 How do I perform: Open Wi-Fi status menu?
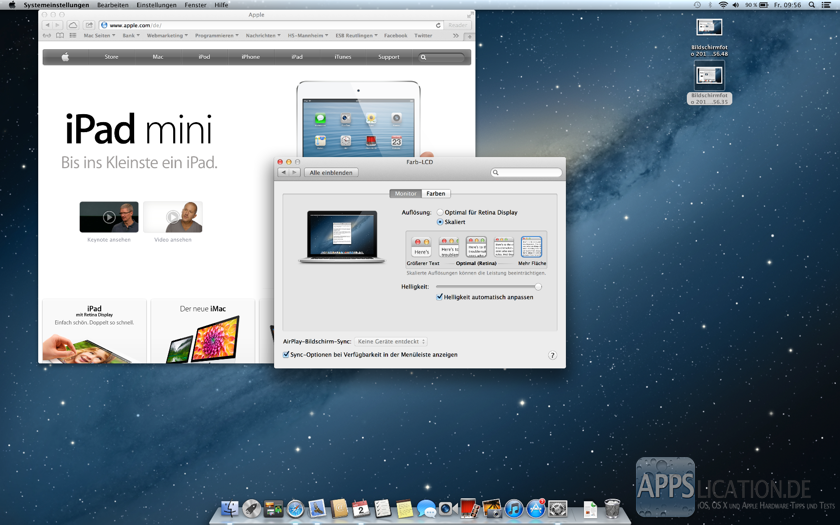[x=723, y=5]
